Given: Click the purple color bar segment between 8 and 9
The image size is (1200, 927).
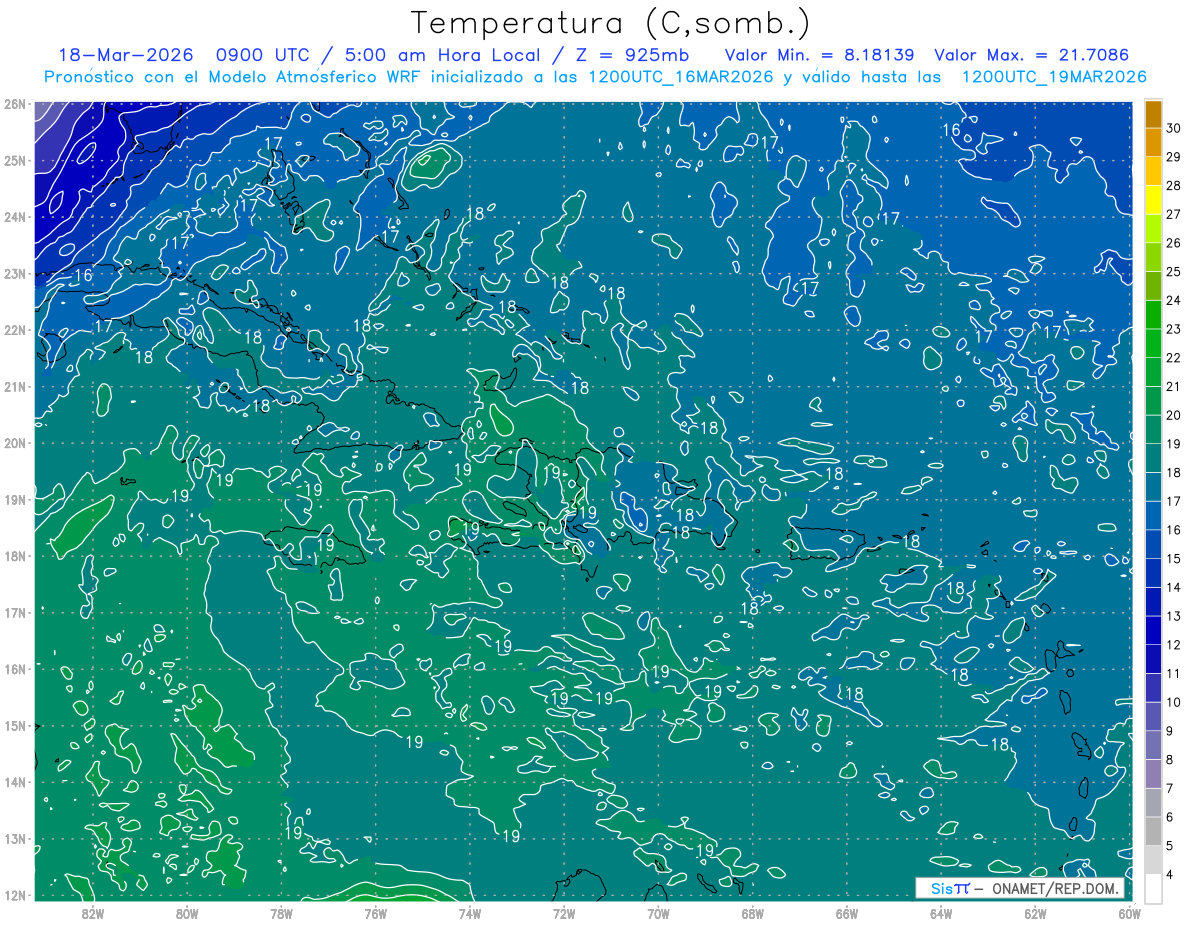Looking at the screenshot, I should click(1153, 745).
